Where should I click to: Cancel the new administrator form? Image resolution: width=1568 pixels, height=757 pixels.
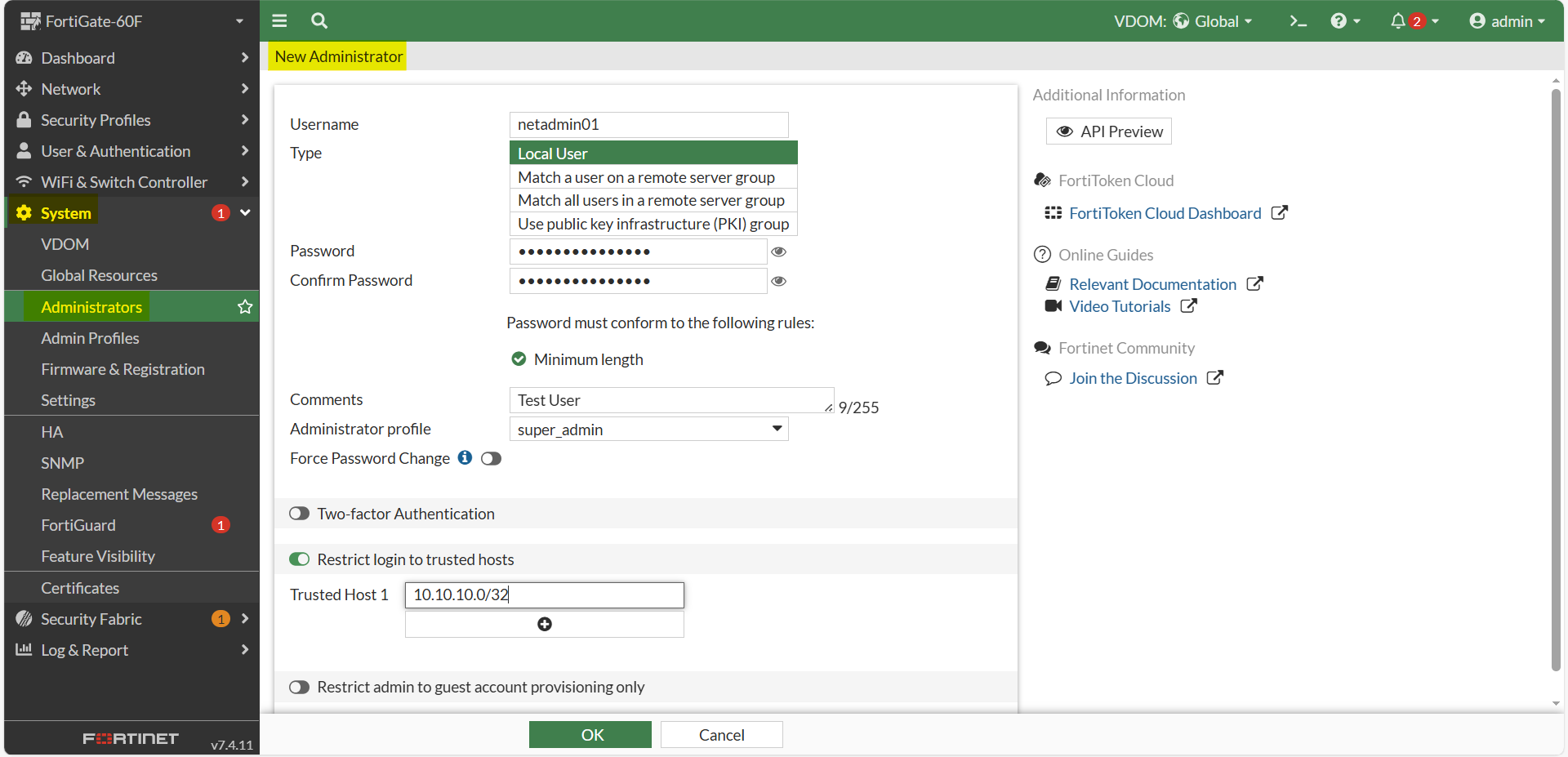[722, 735]
